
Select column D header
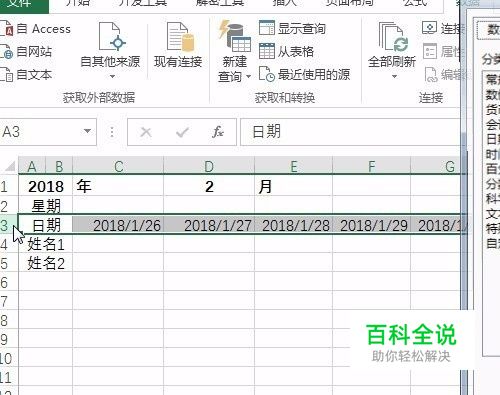click(209, 166)
